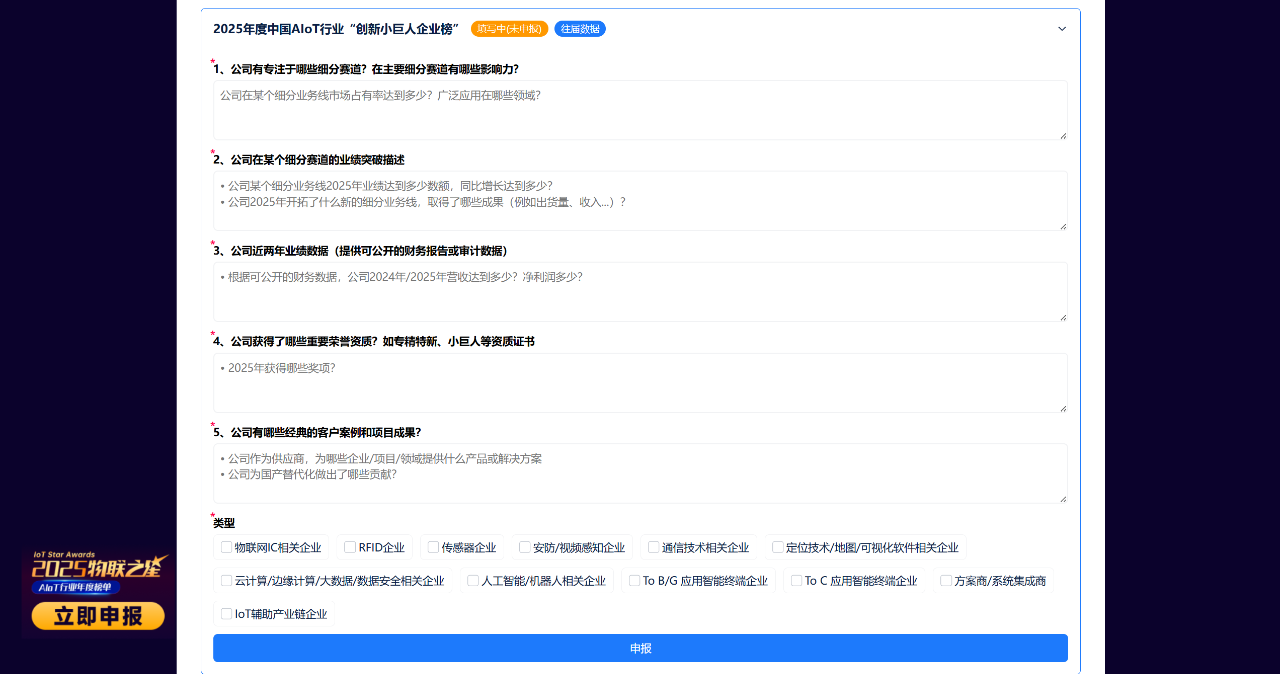Open 往届数据 to view past data

(x=580, y=29)
